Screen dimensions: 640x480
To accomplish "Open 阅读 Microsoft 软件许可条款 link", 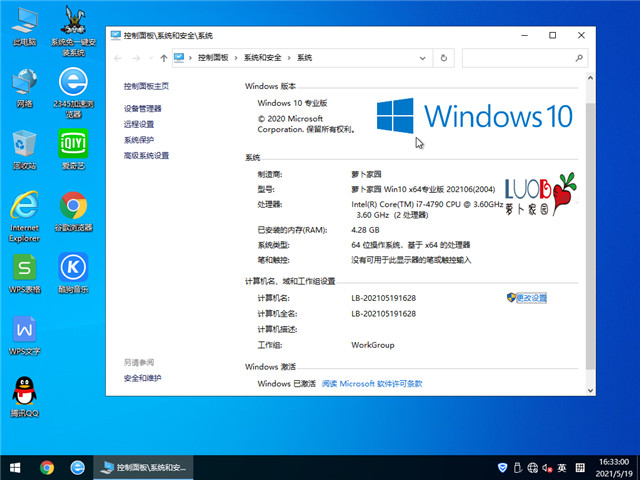I will point(372,384).
